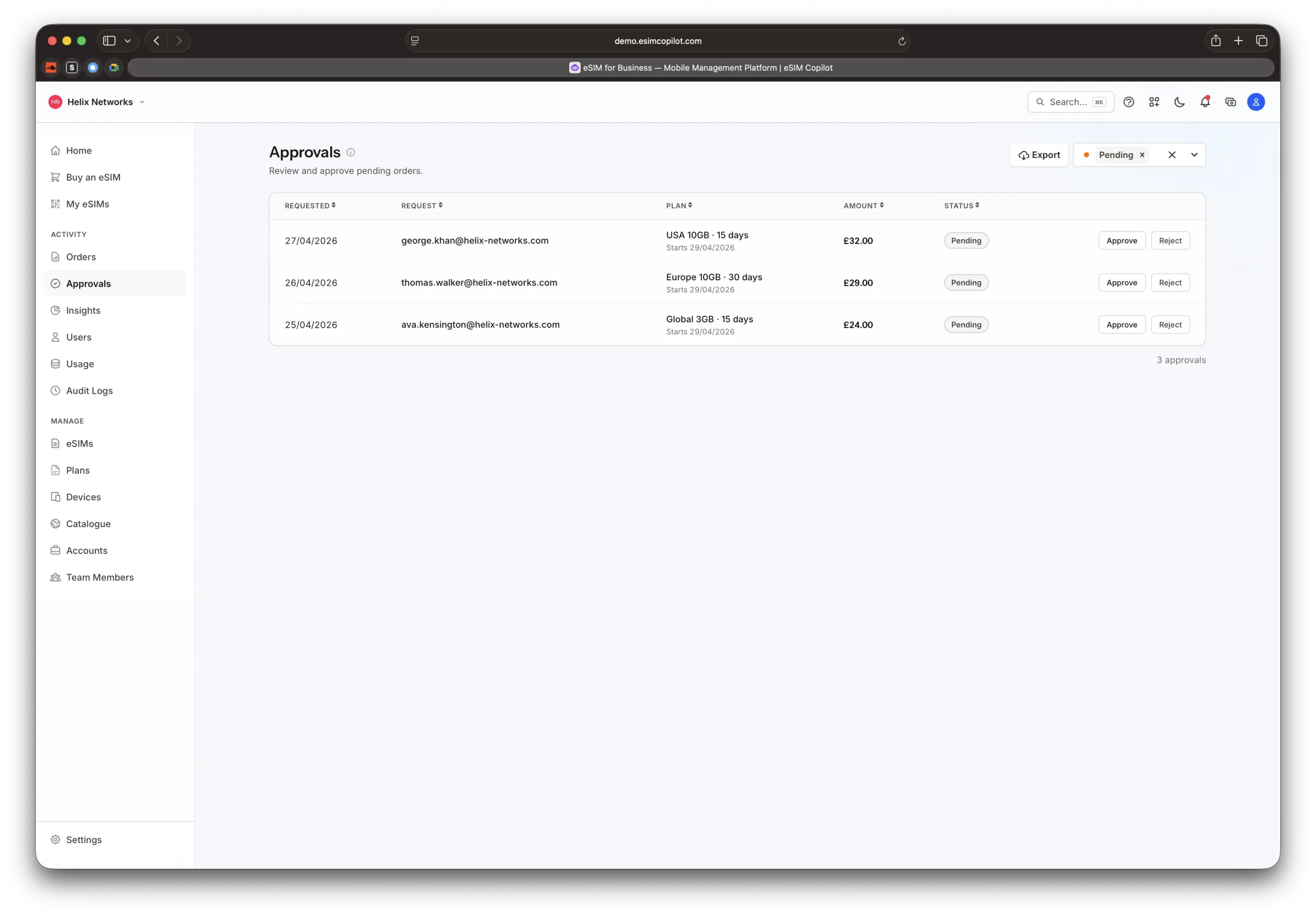Open the help question mark icon
1316x916 pixels.
[x=1128, y=102]
